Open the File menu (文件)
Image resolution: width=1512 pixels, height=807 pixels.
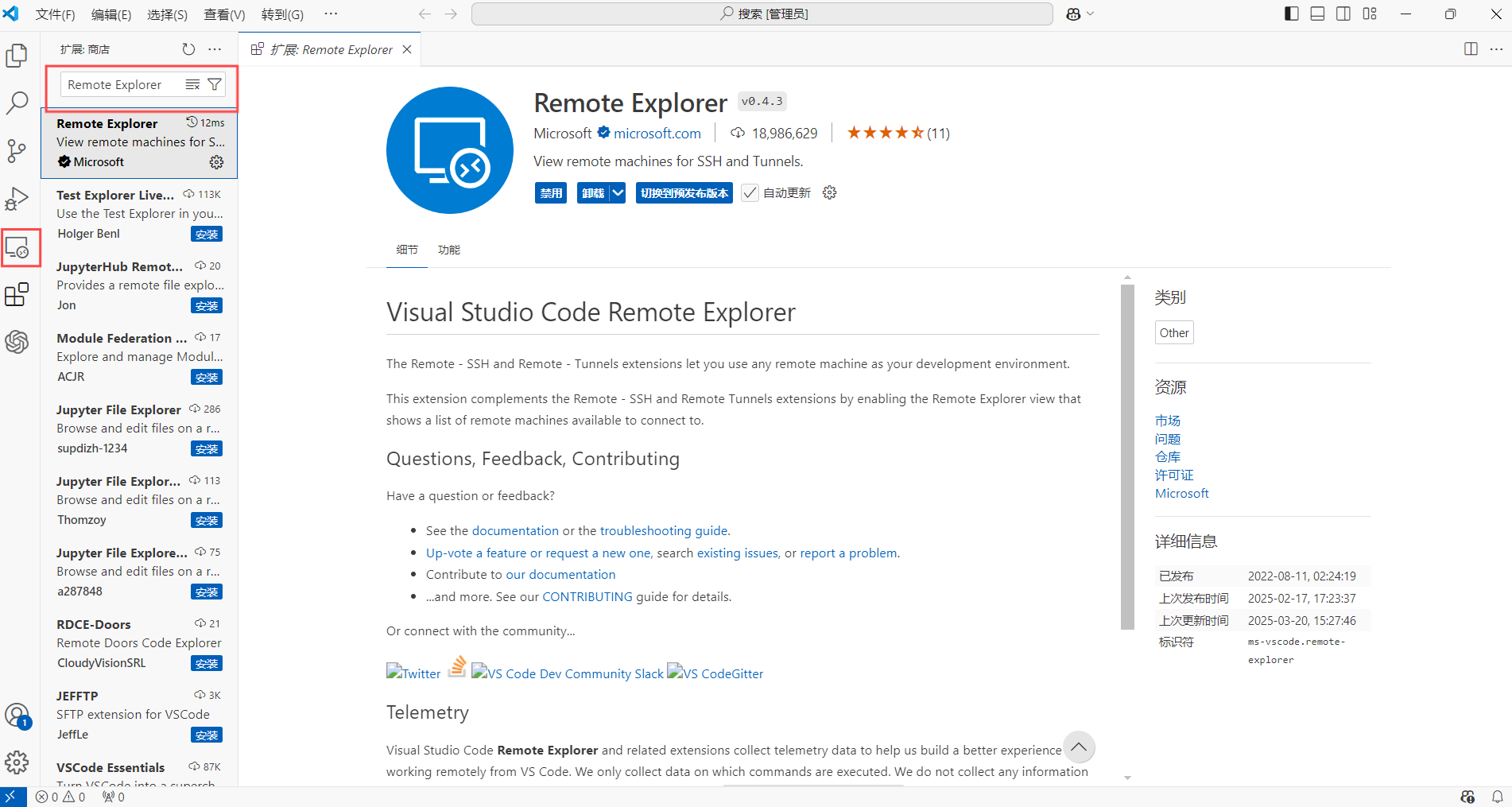[x=55, y=14]
